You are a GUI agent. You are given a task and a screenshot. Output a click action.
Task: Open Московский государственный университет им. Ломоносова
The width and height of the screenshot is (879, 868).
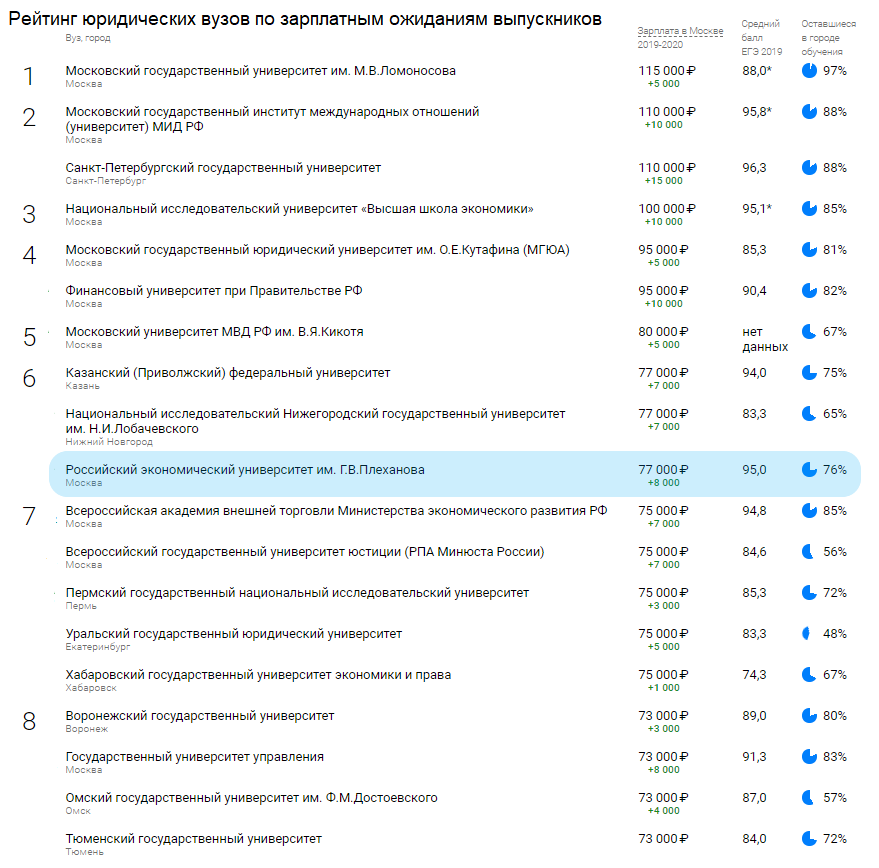click(261, 71)
